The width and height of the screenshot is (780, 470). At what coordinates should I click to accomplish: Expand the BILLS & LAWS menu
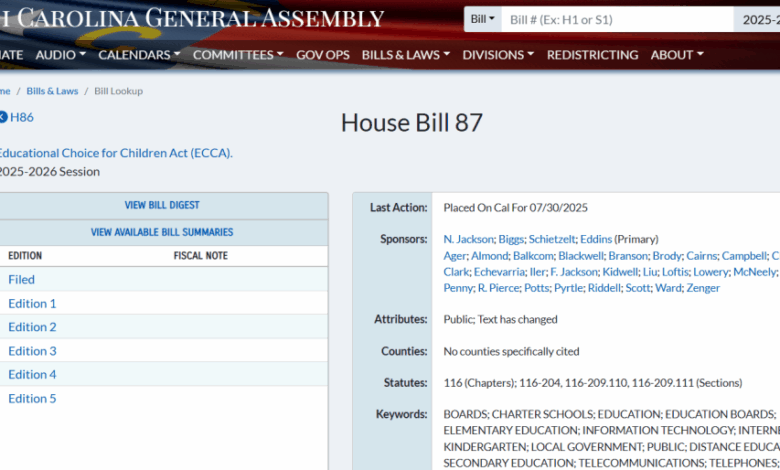(x=405, y=55)
